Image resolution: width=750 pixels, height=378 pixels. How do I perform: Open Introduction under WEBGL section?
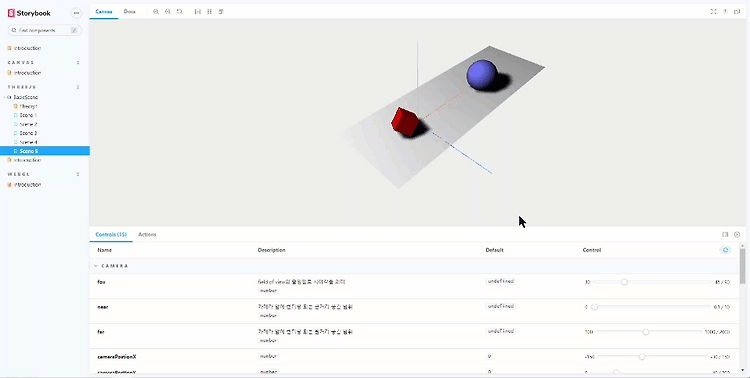[x=27, y=185]
